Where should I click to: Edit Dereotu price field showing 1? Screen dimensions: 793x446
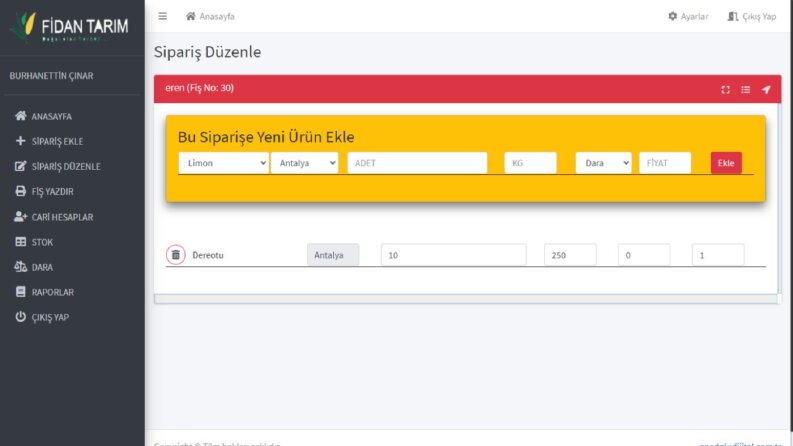718,255
